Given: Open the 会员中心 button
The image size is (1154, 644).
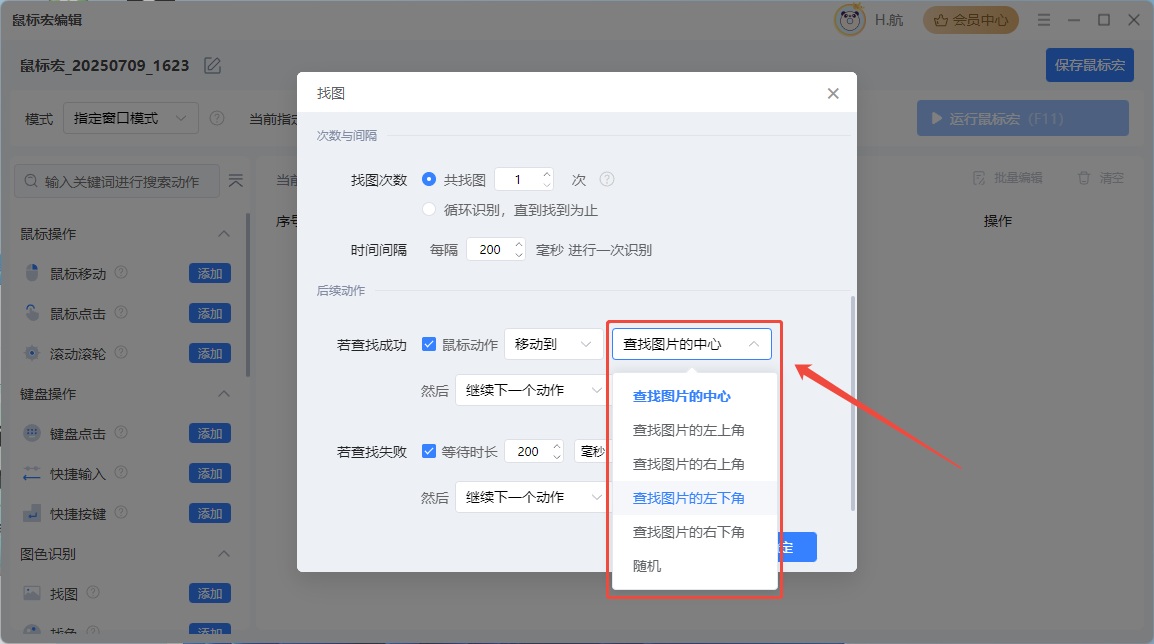Looking at the screenshot, I should (971, 20).
